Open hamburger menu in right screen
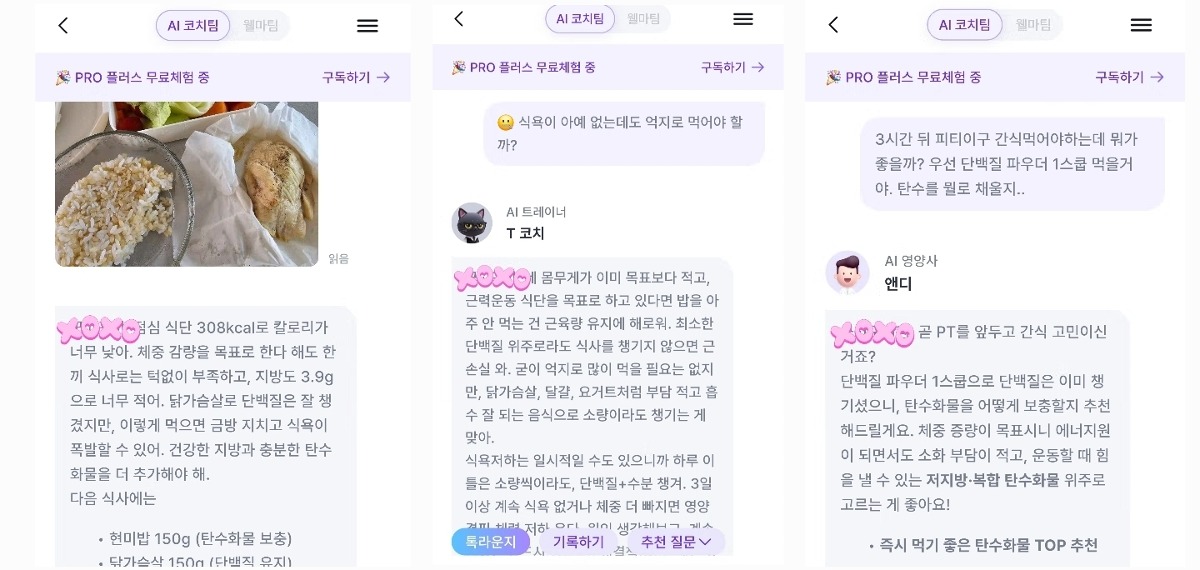This screenshot has width=1200, height=570. 1141,25
